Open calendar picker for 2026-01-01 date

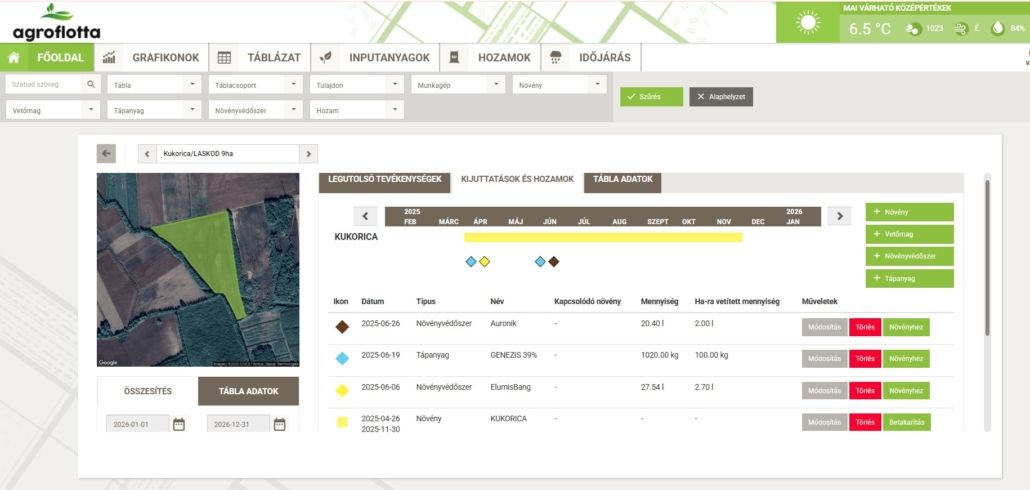[x=179, y=424]
